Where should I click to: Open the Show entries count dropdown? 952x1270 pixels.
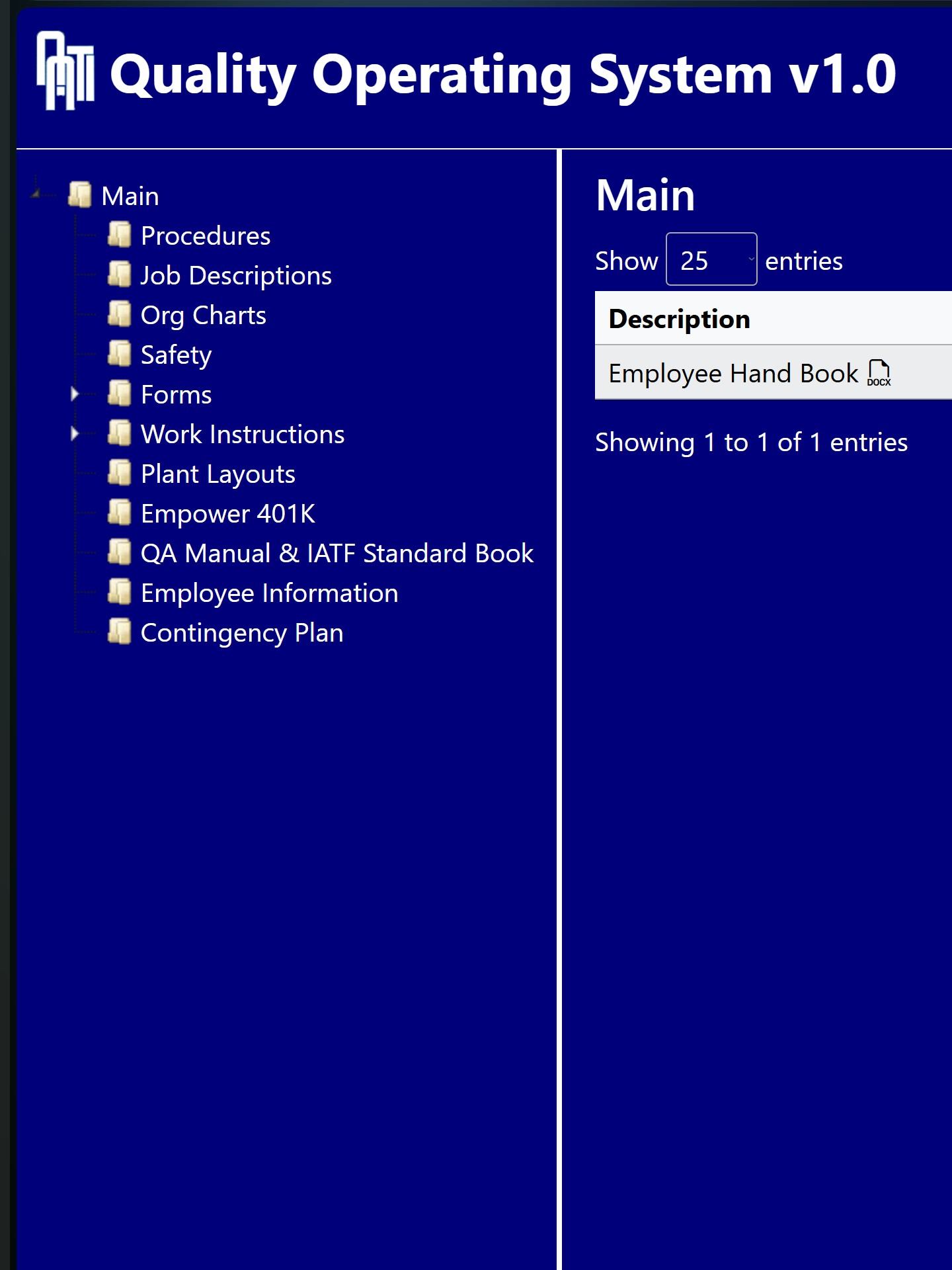[711, 259]
